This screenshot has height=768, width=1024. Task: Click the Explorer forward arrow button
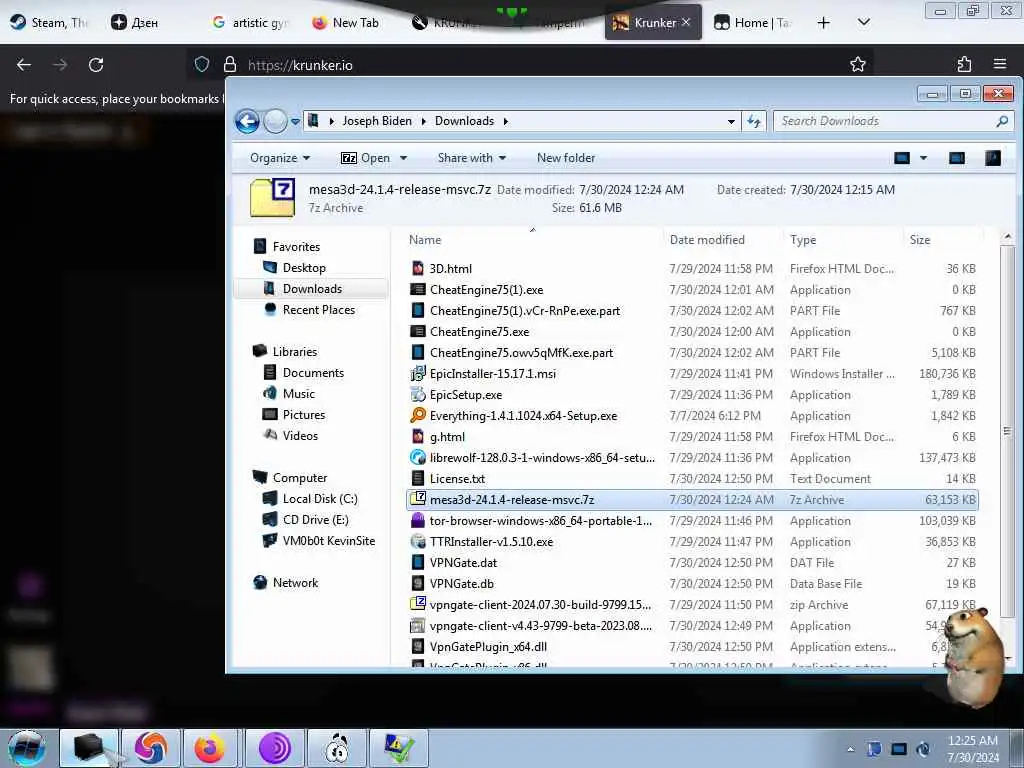click(276, 121)
